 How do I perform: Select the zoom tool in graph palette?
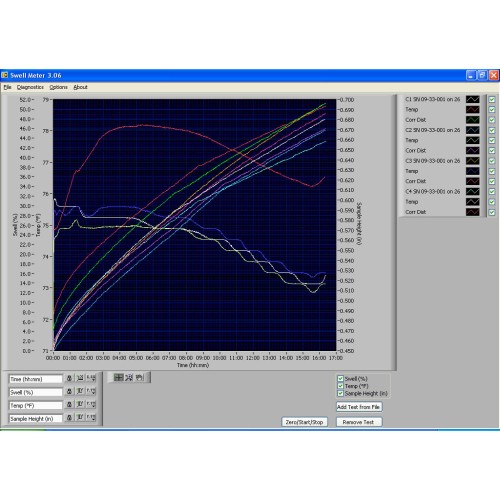[129, 377]
